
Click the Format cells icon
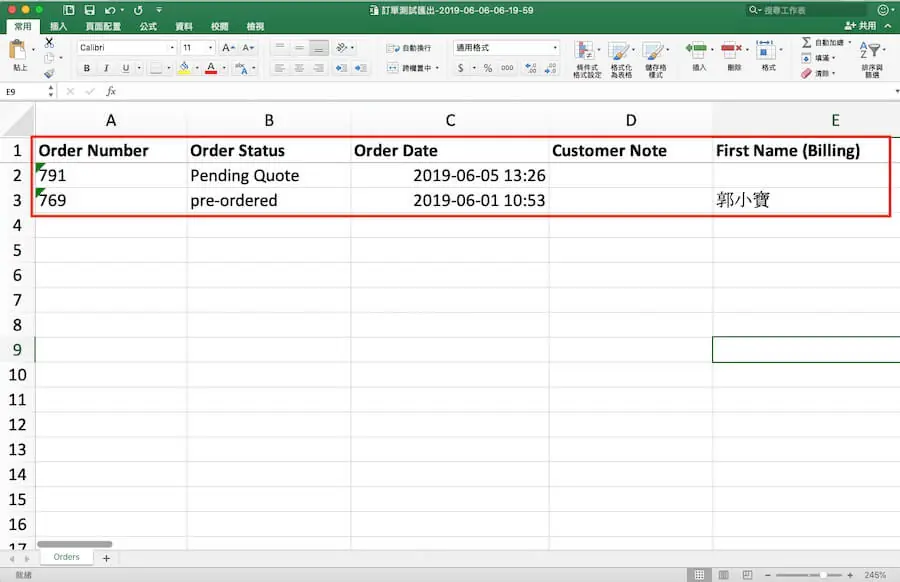pyautogui.click(x=765, y=49)
